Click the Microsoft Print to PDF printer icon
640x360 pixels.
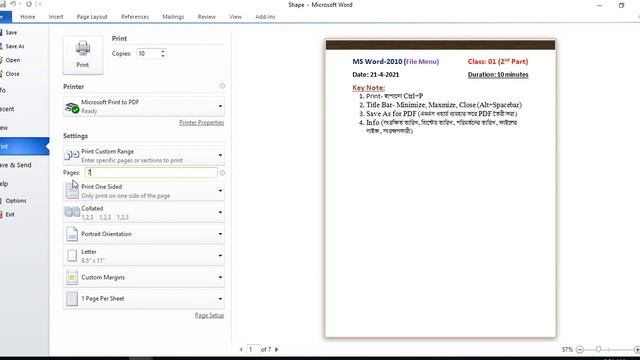pos(72,107)
